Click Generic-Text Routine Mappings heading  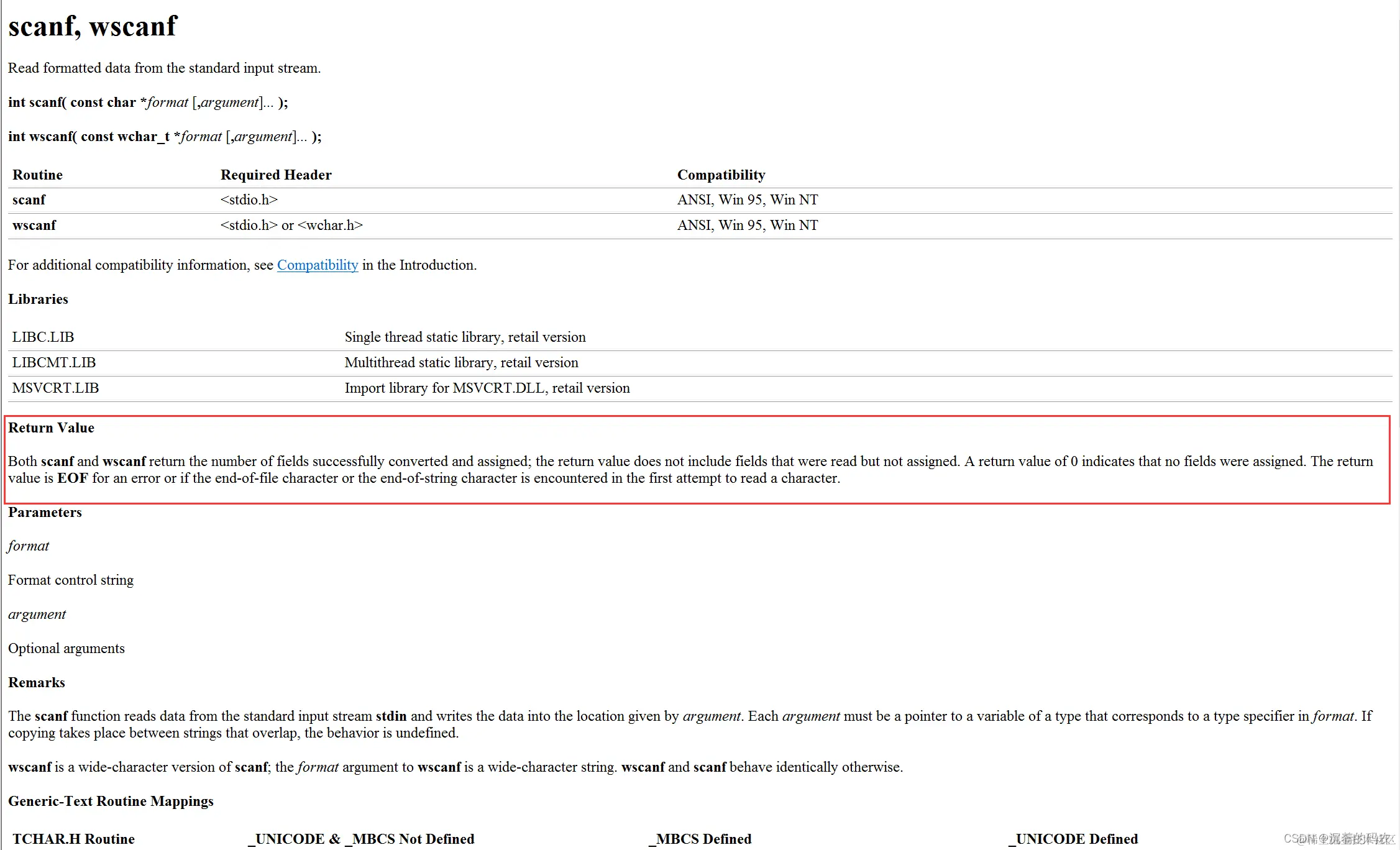click(111, 801)
